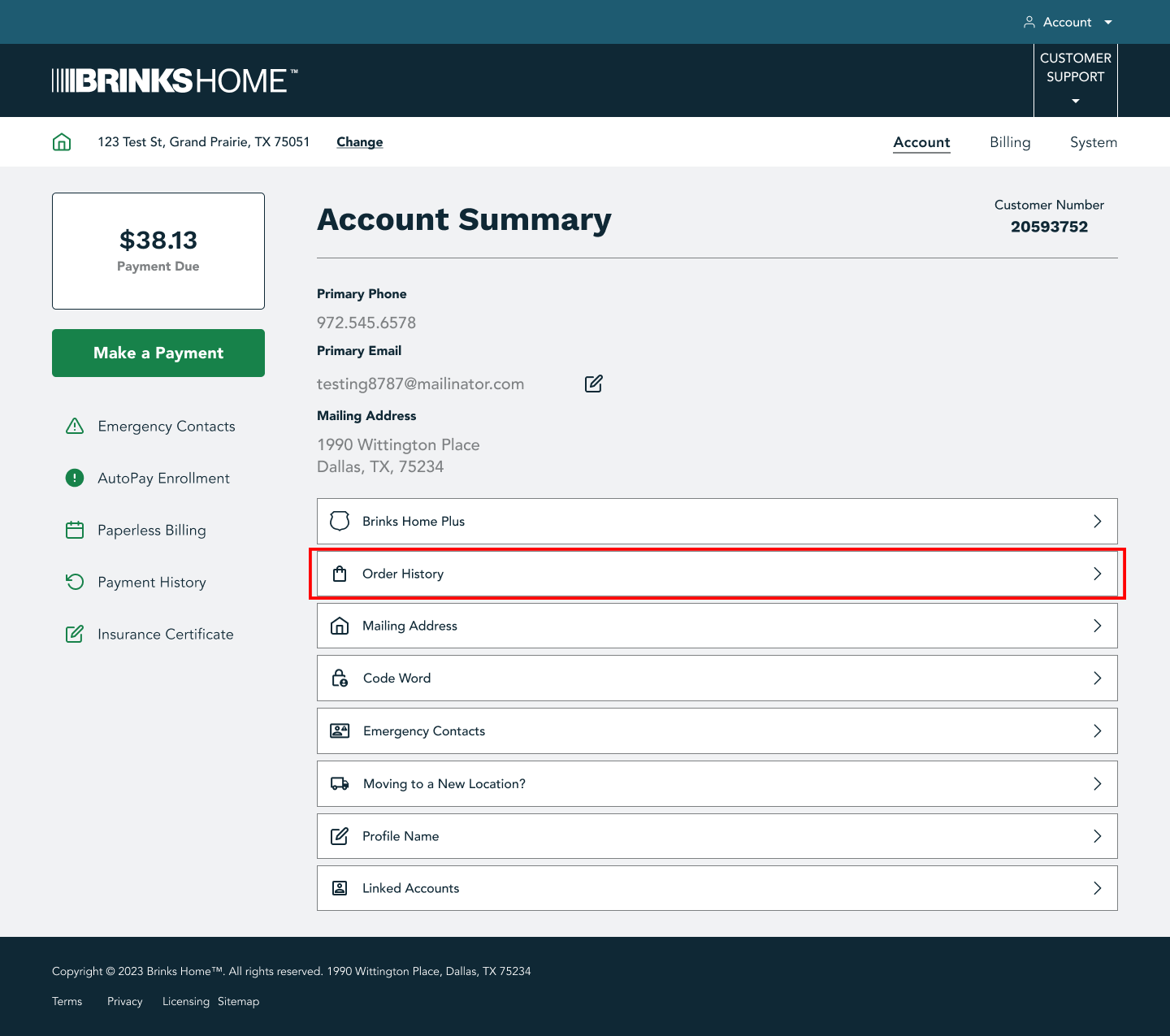Click the Moving to a New Location? label
The width and height of the screenshot is (1170, 1036).
coord(444,783)
